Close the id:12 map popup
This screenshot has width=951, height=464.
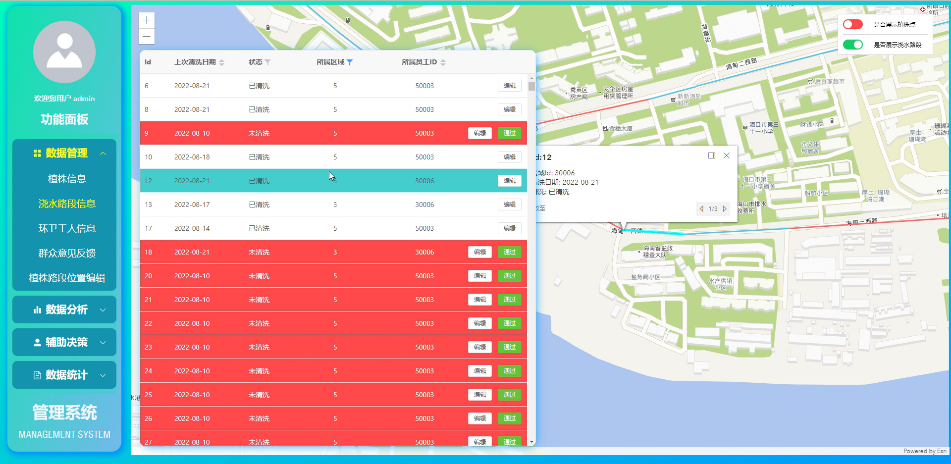point(726,155)
